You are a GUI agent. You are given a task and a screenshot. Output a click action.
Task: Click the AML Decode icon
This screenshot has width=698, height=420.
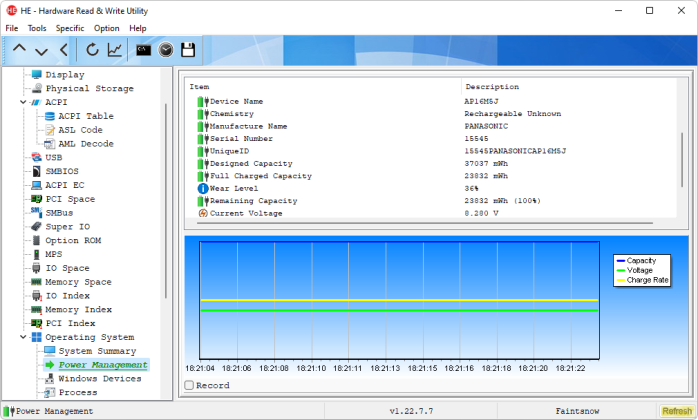(x=49, y=143)
